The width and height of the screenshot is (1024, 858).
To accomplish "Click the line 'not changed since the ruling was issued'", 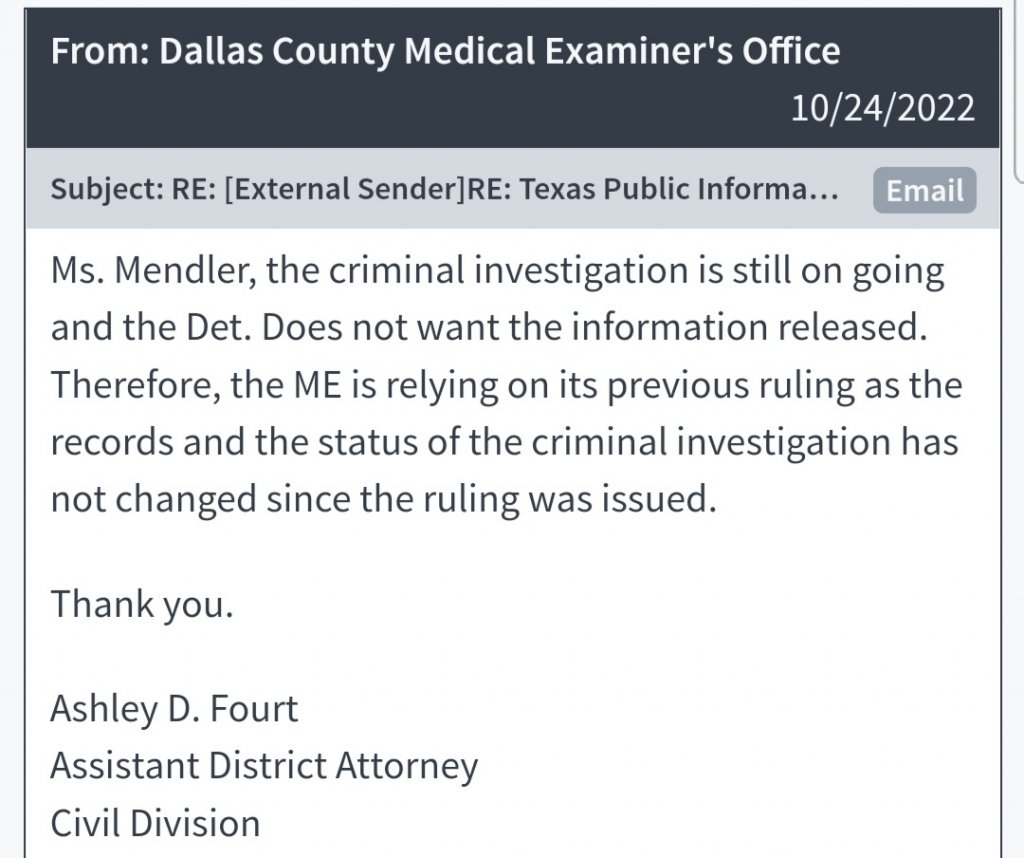I will (384, 498).
